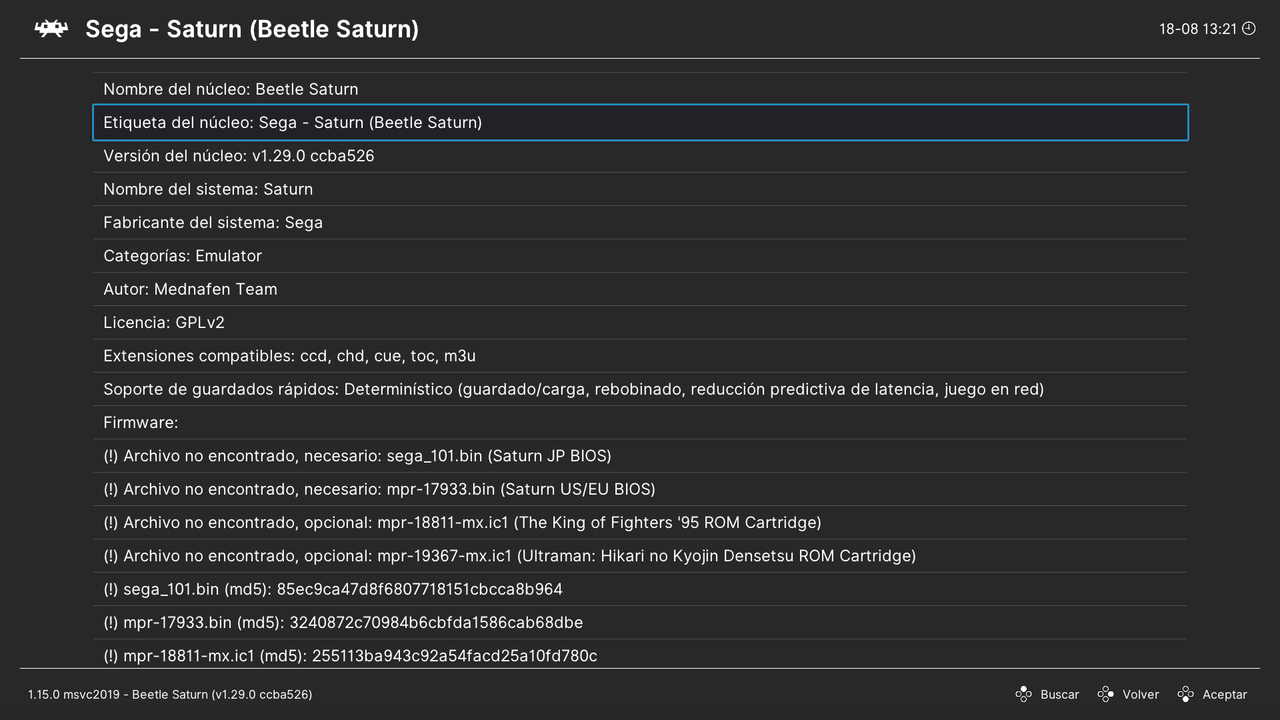Select the 'Autor: Mednafen Team' row
Viewport: 1280px width, 720px height.
tap(640, 289)
